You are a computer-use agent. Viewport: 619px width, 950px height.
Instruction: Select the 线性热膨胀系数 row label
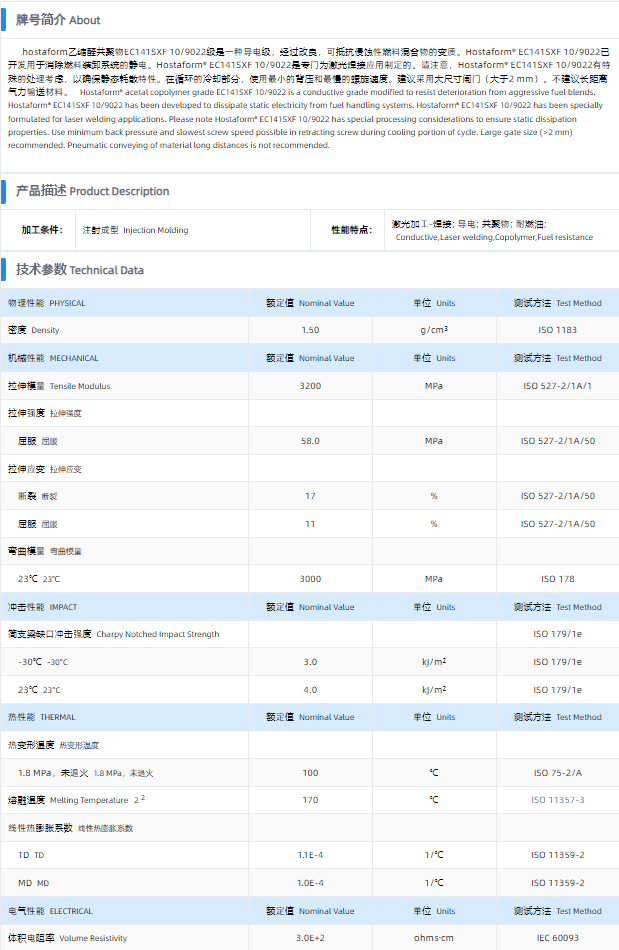(70, 828)
